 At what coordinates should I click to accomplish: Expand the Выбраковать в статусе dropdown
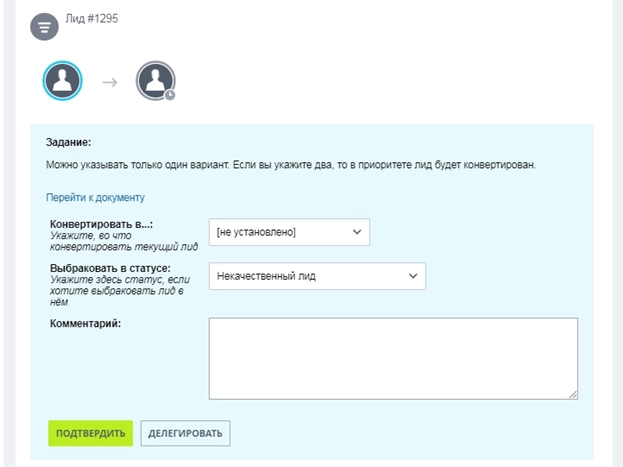coord(317,276)
